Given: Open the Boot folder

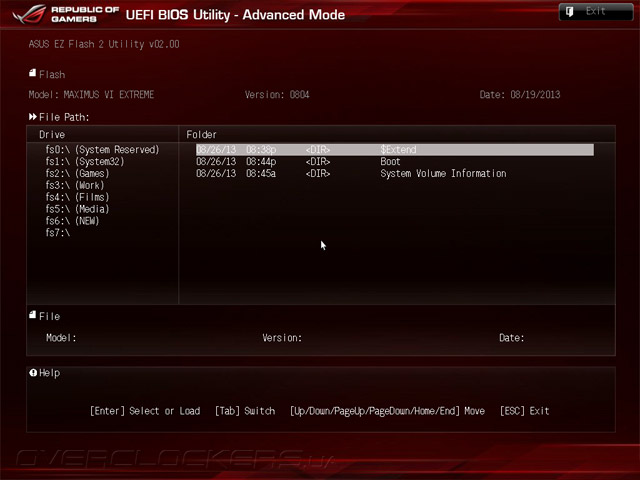Looking at the screenshot, I should [x=390, y=162].
